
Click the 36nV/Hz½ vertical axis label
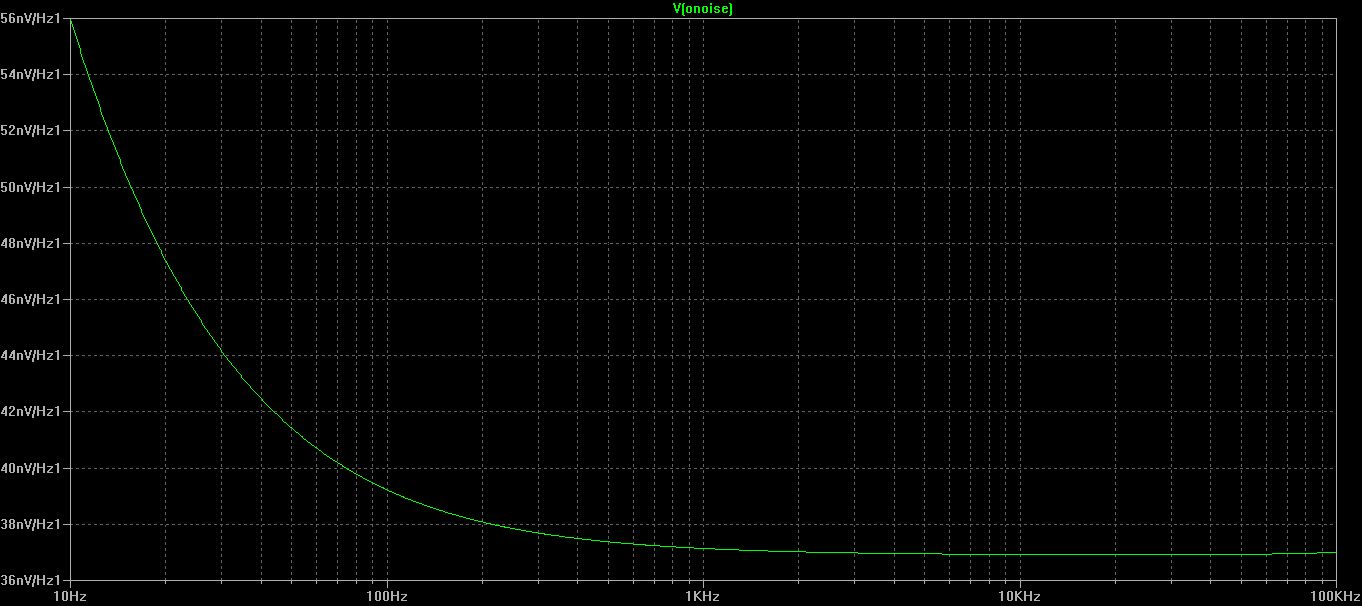(30, 580)
